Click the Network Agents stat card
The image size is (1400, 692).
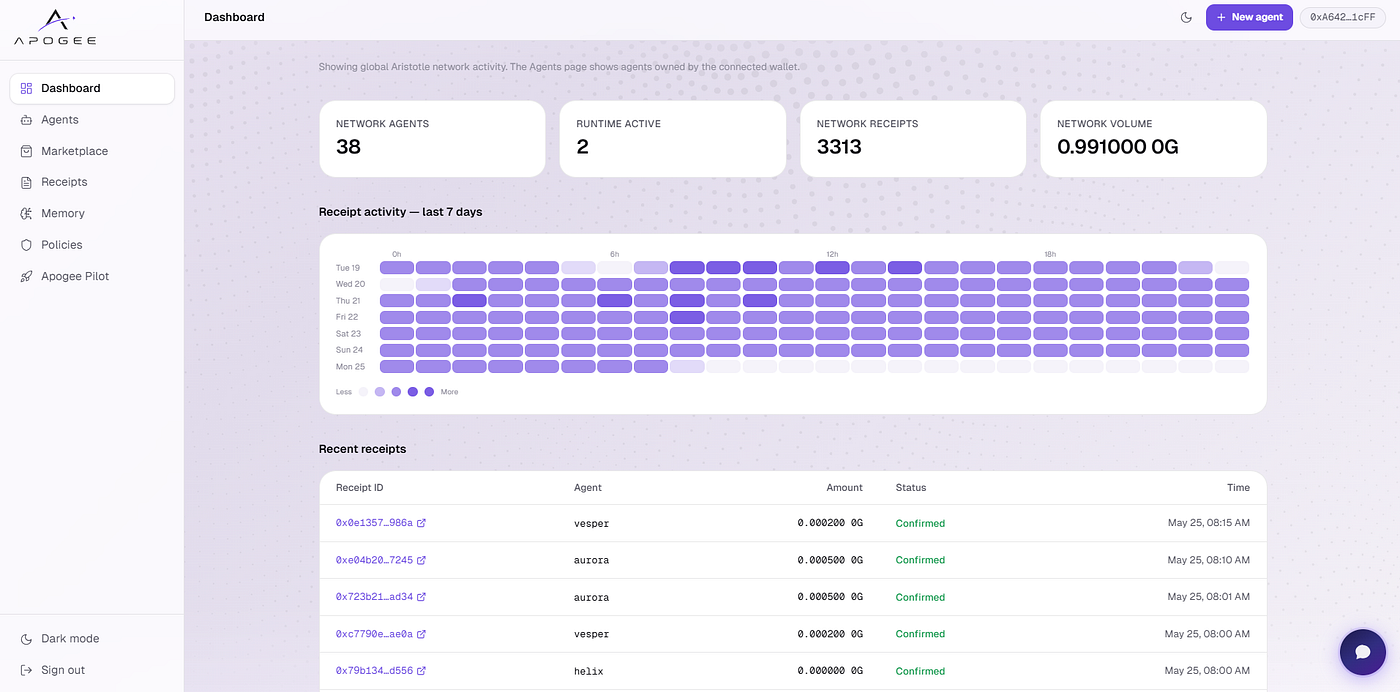click(x=432, y=139)
